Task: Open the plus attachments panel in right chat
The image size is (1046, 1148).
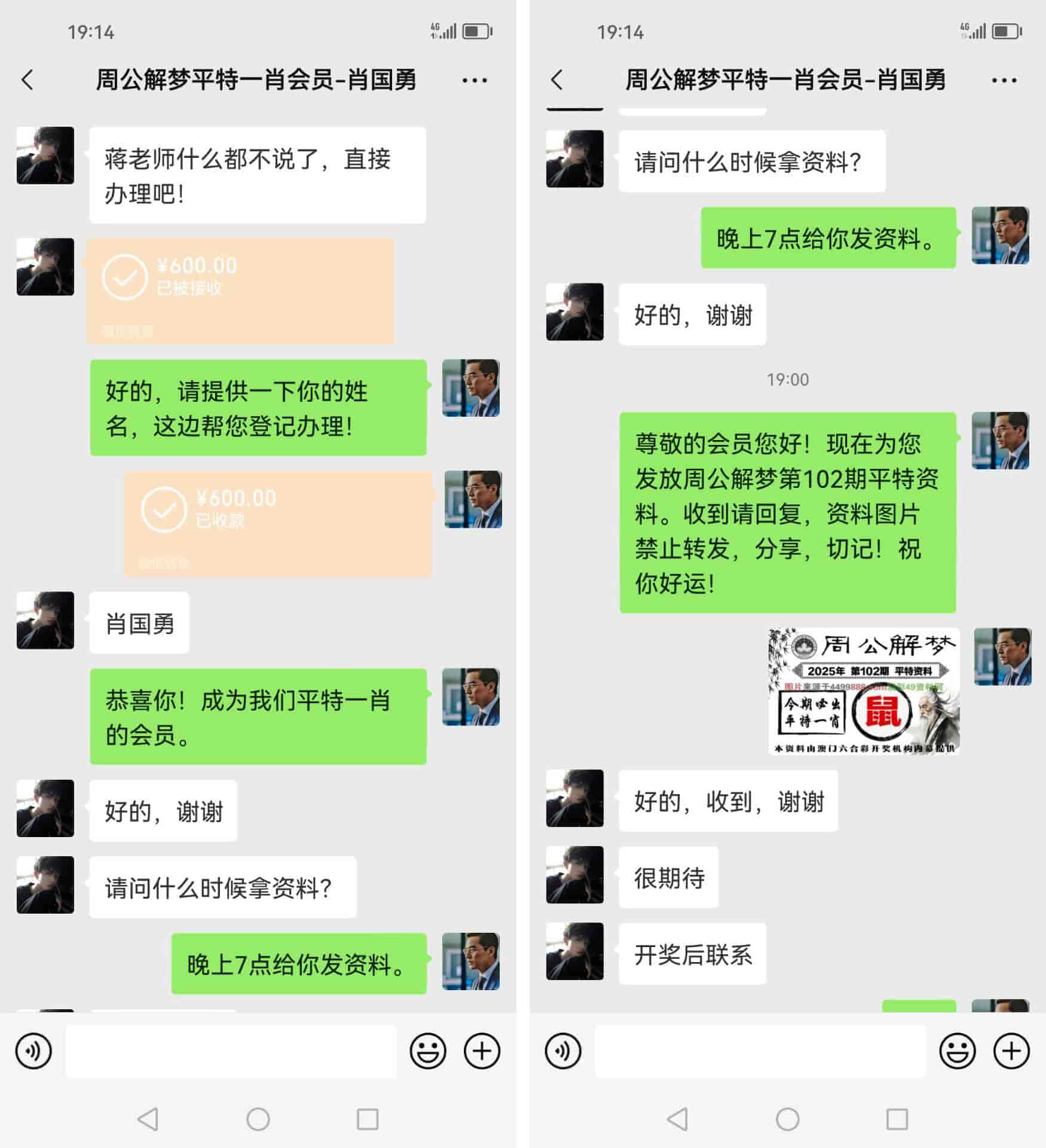Action: (1012, 1051)
